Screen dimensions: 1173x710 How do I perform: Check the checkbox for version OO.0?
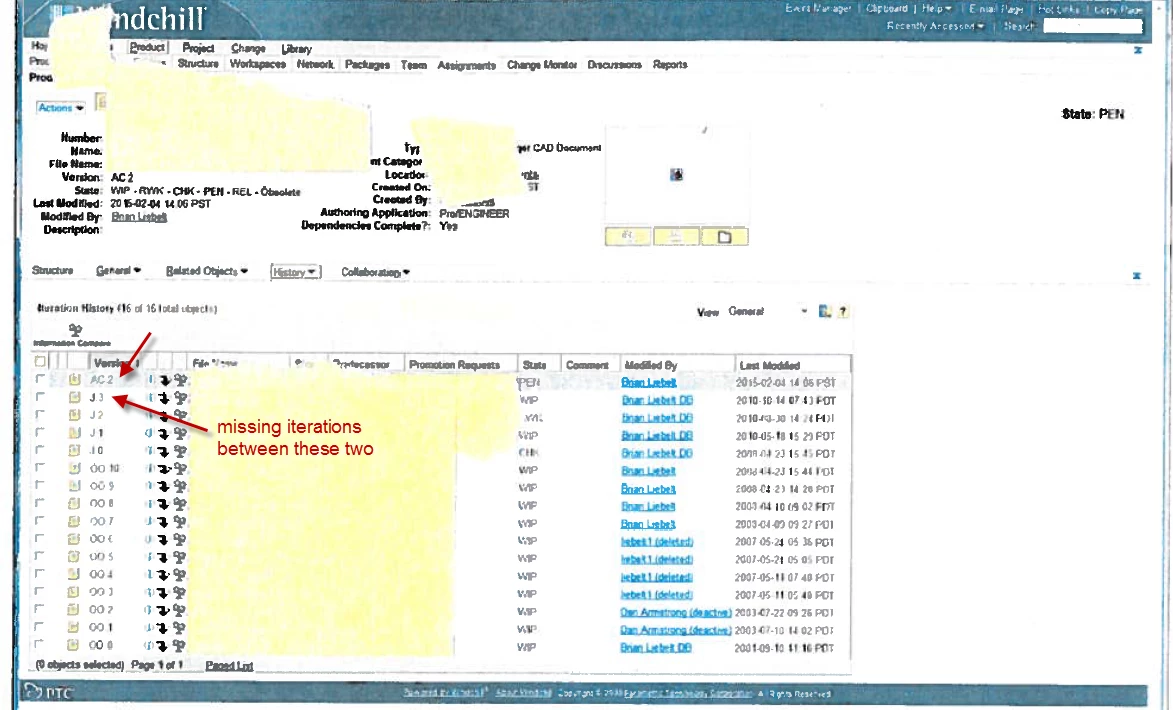(40, 644)
